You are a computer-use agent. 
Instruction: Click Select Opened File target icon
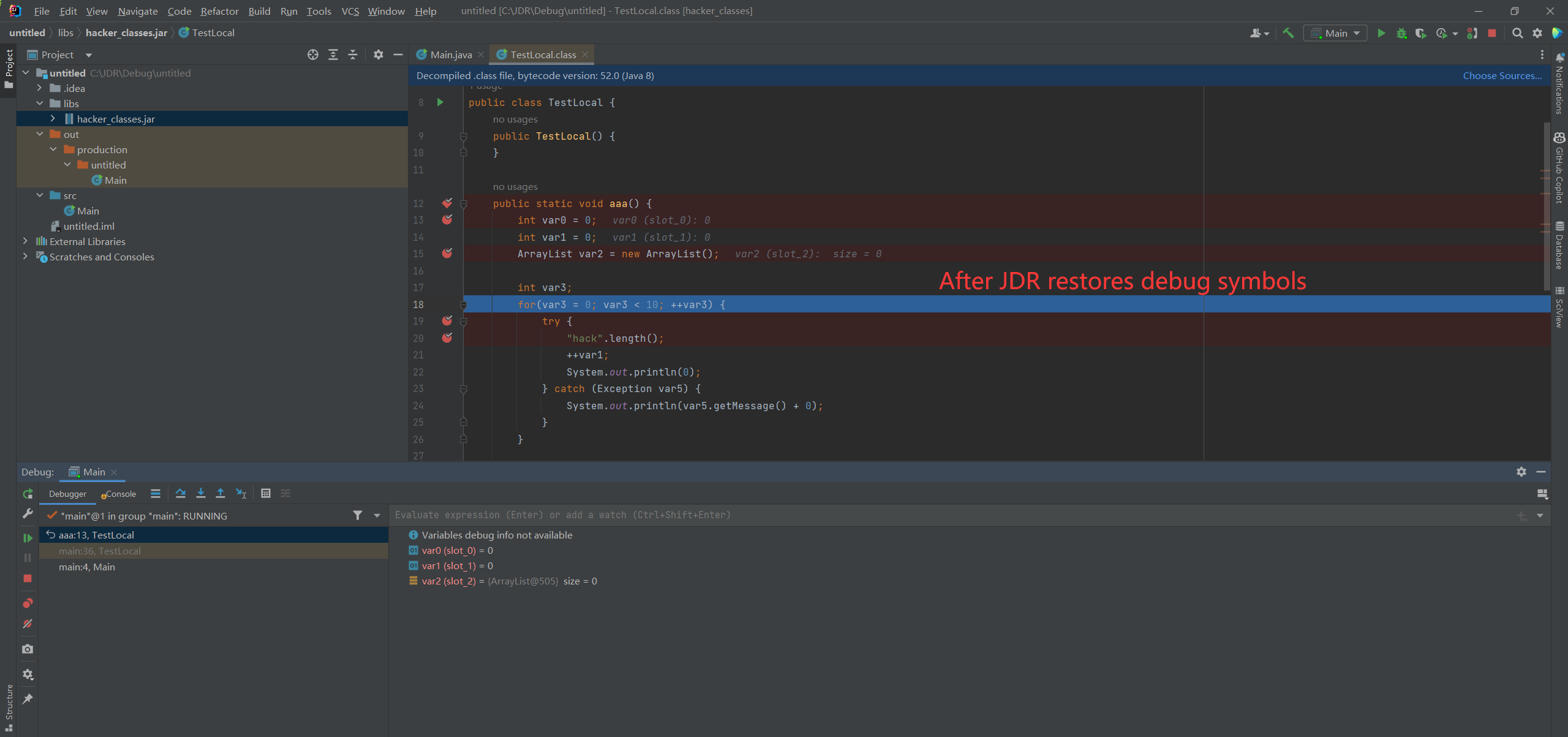[313, 55]
